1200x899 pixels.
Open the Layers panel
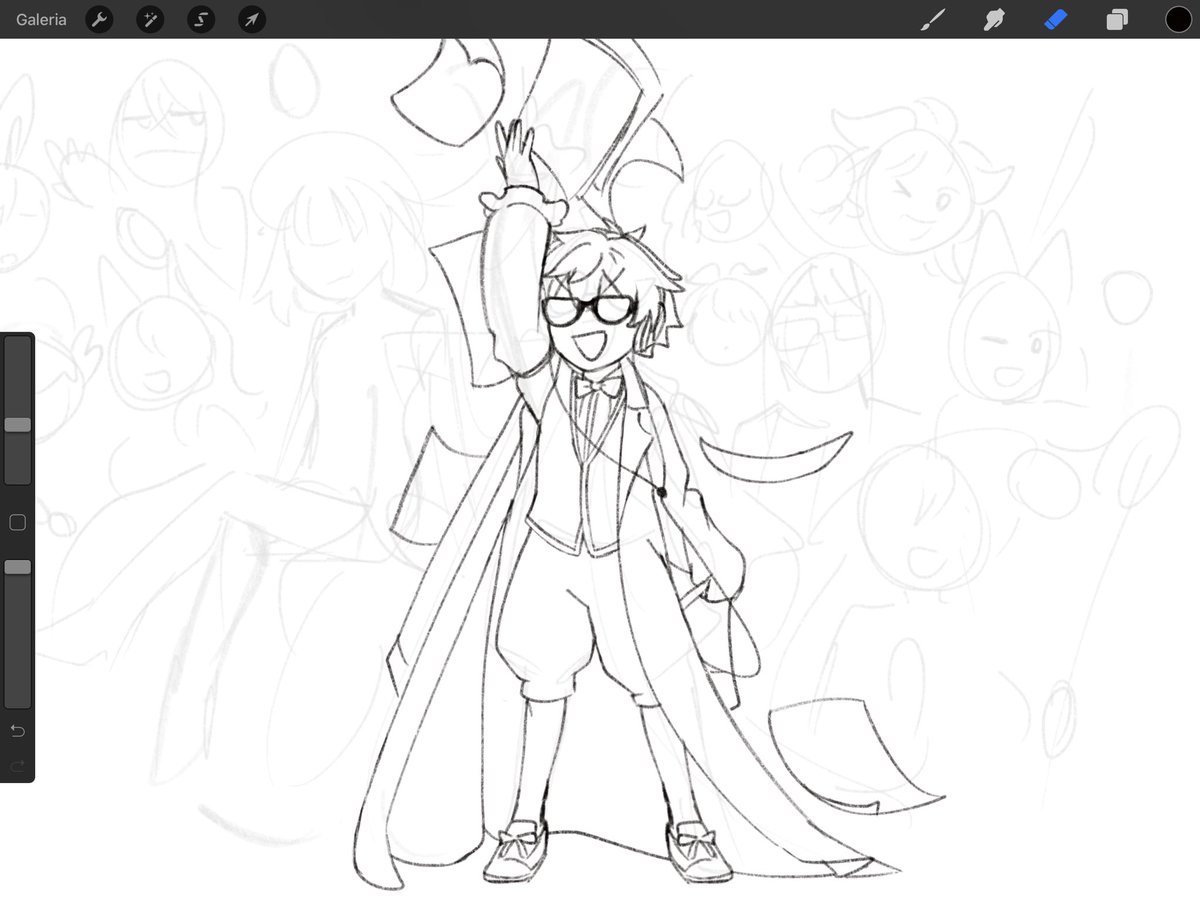coord(1117,19)
